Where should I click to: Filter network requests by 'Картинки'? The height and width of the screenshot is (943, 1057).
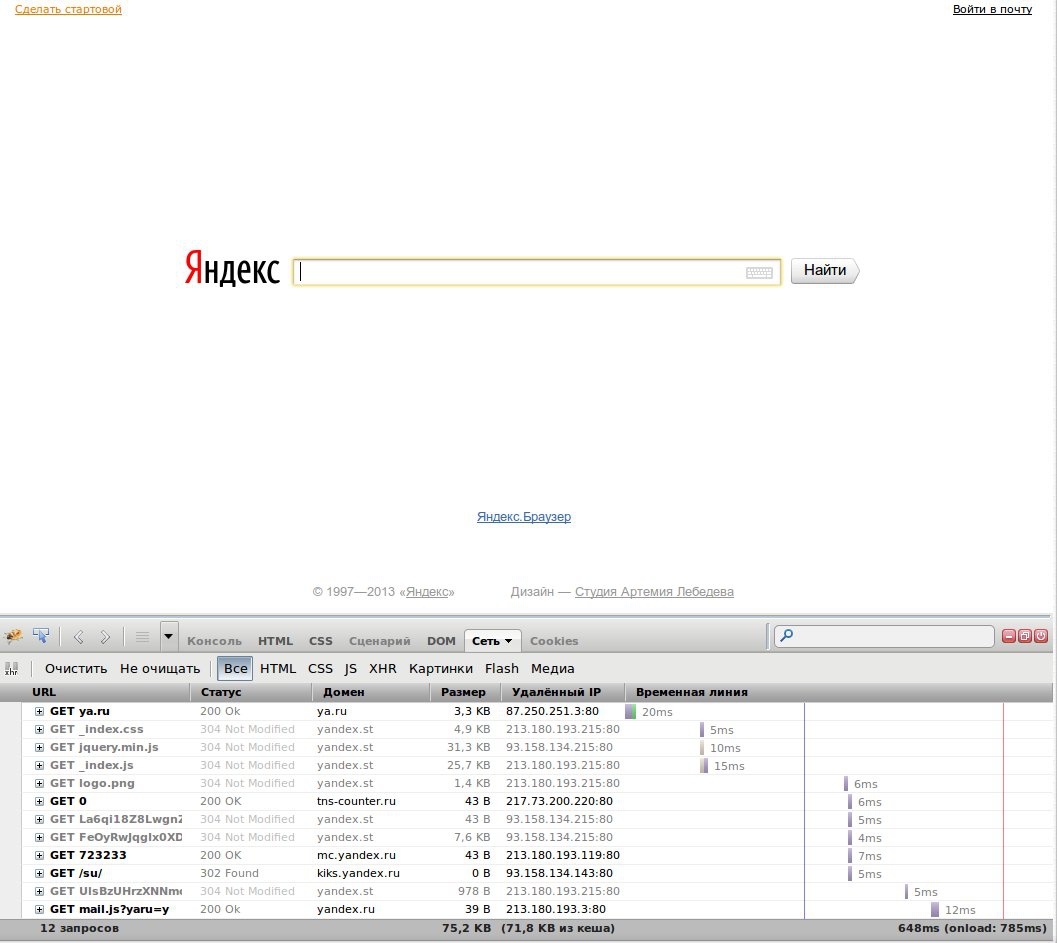click(x=440, y=668)
